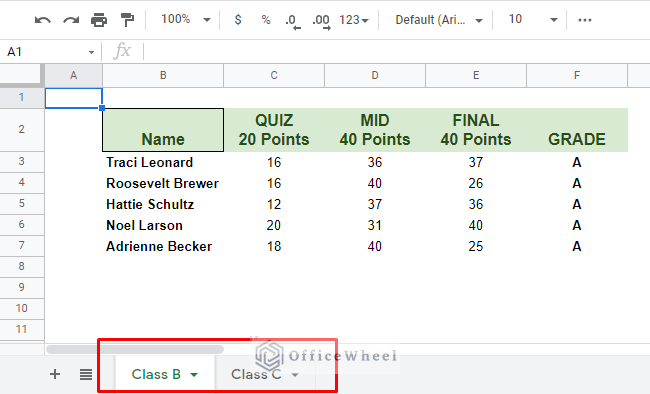Click Traci Leonard's grade A
The image size is (650, 394).
coord(577,162)
